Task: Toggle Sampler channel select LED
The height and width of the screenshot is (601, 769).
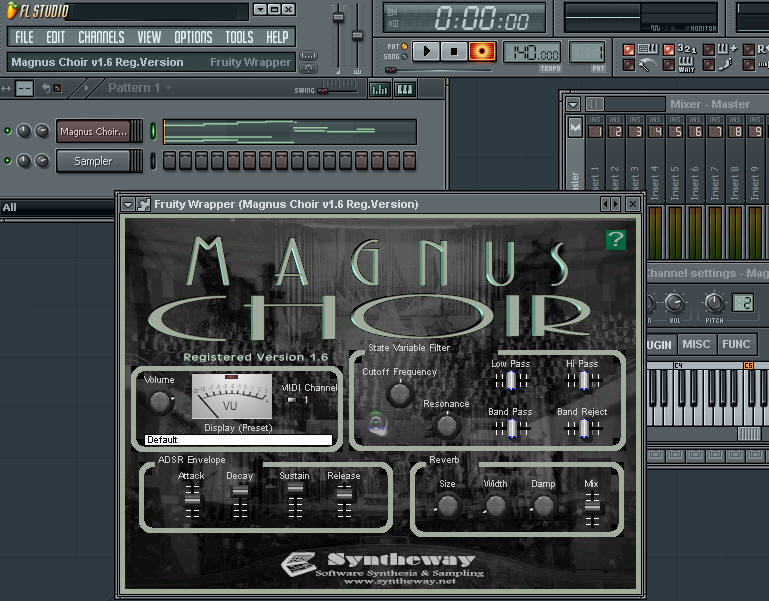Action: click(153, 160)
